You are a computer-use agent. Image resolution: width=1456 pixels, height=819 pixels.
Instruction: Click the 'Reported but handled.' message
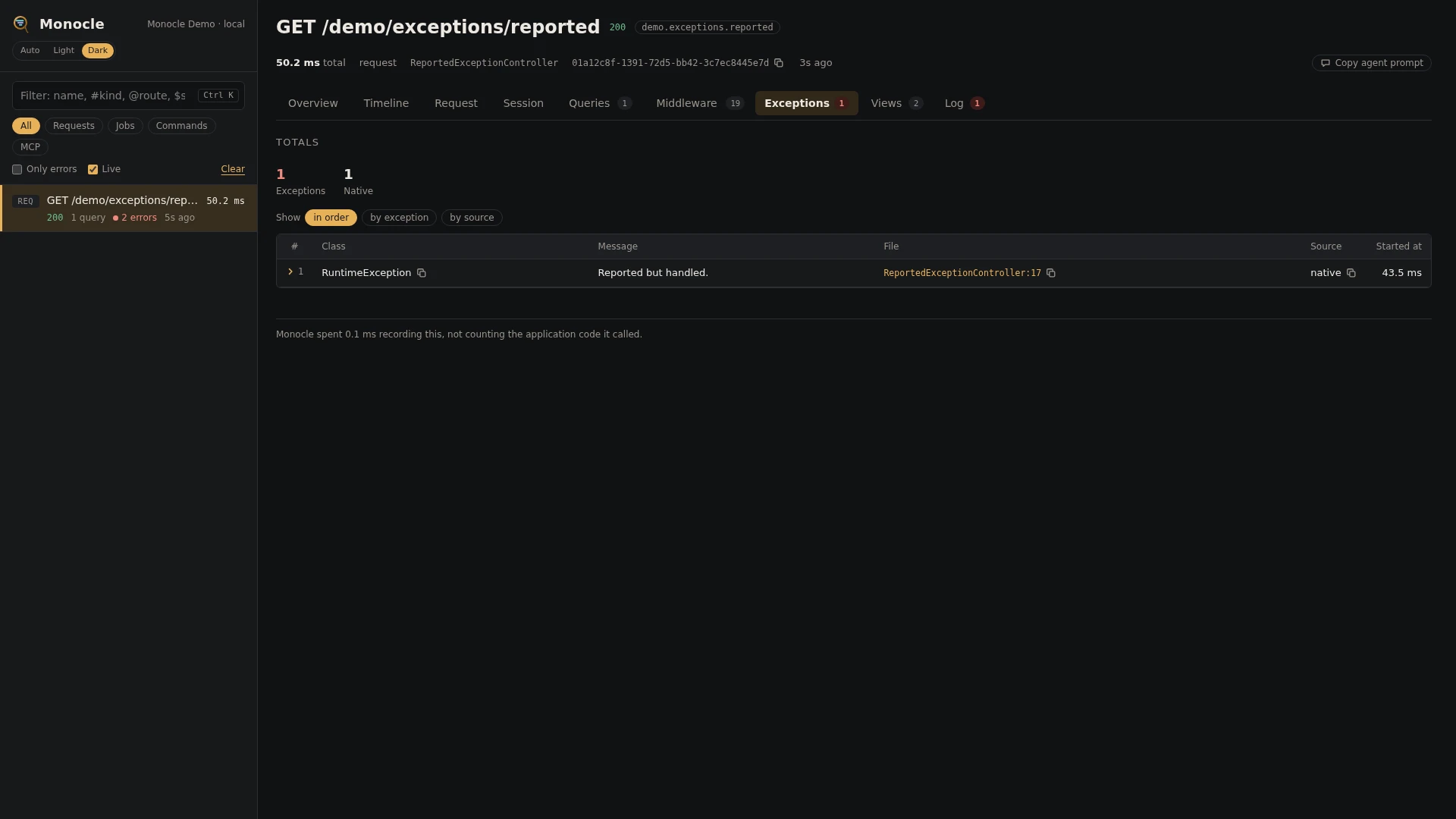click(x=653, y=273)
